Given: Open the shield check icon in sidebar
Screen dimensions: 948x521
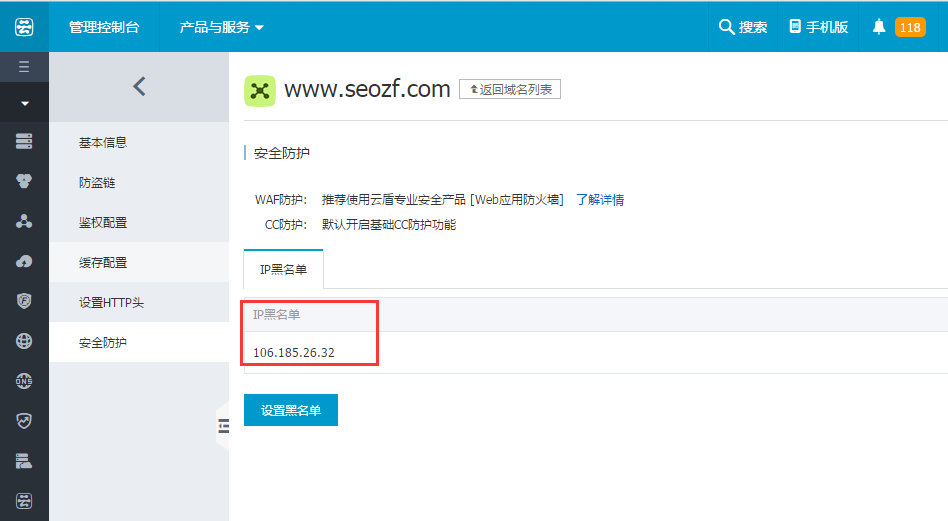Looking at the screenshot, I should (24, 421).
